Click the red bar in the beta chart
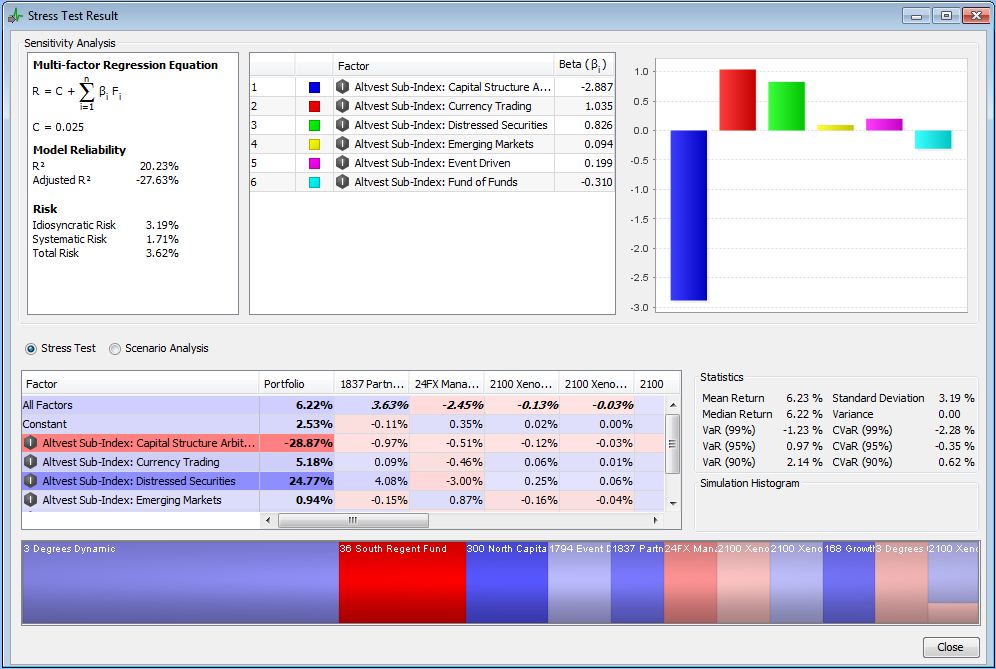The width and height of the screenshot is (996, 669). (737, 100)
